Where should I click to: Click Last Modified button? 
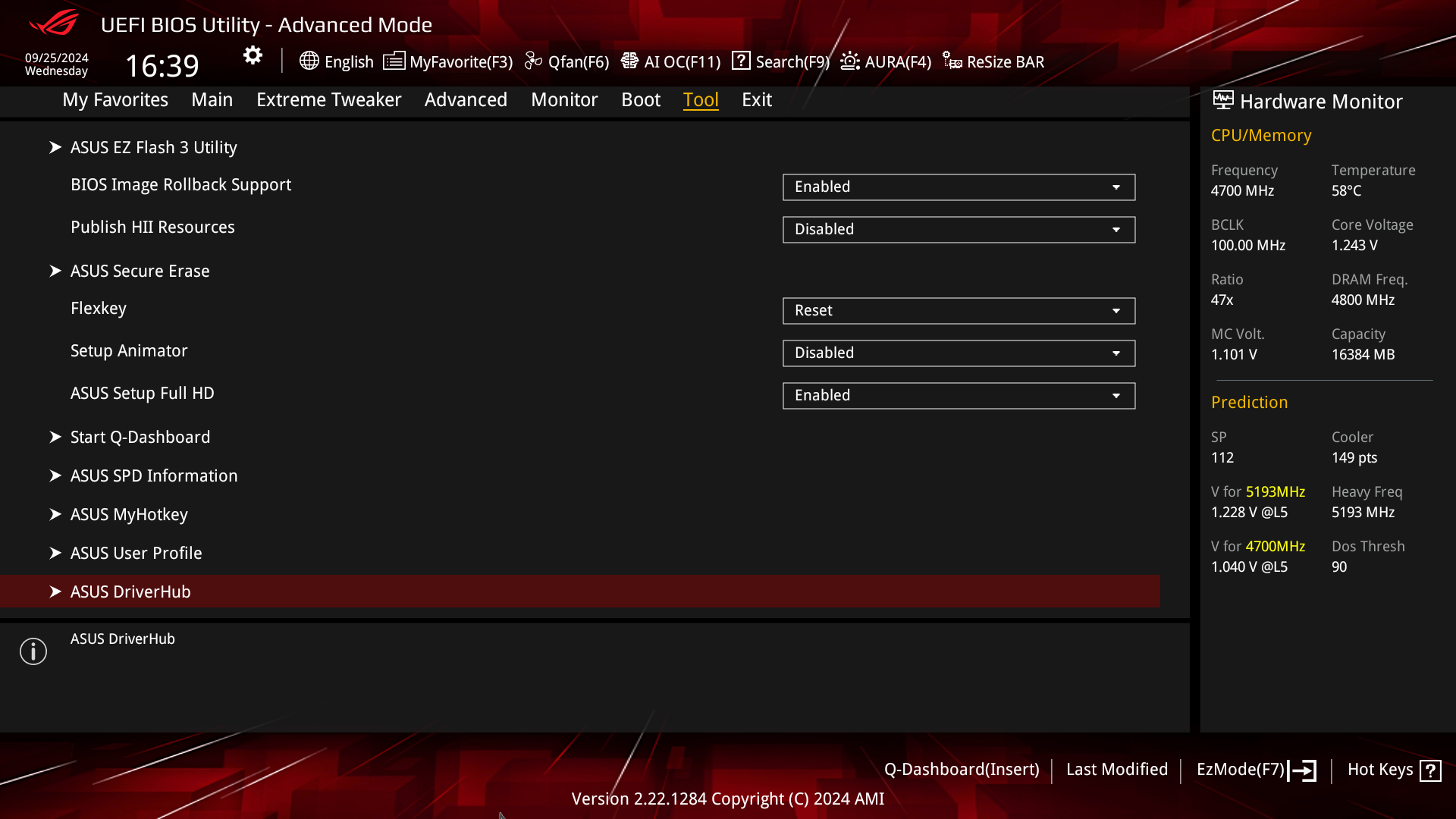tap(1116, 770)
